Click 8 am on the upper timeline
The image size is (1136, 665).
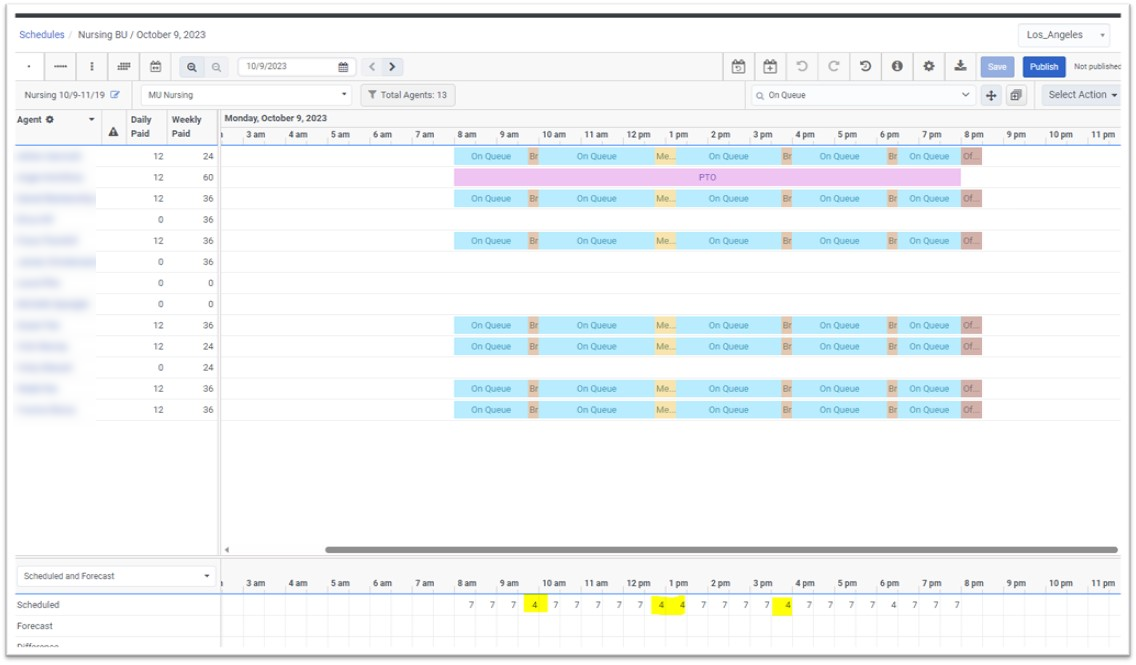click(467, 135)
